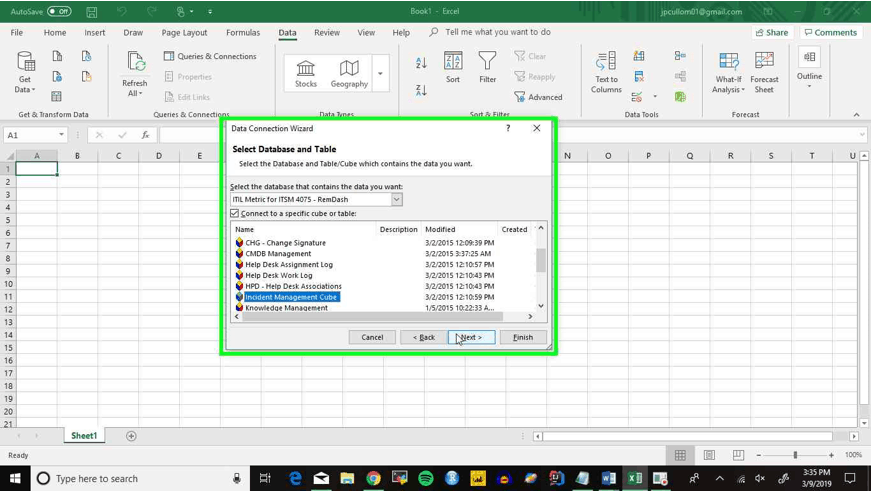Select CMDB Management in the list

click(278, 254)
